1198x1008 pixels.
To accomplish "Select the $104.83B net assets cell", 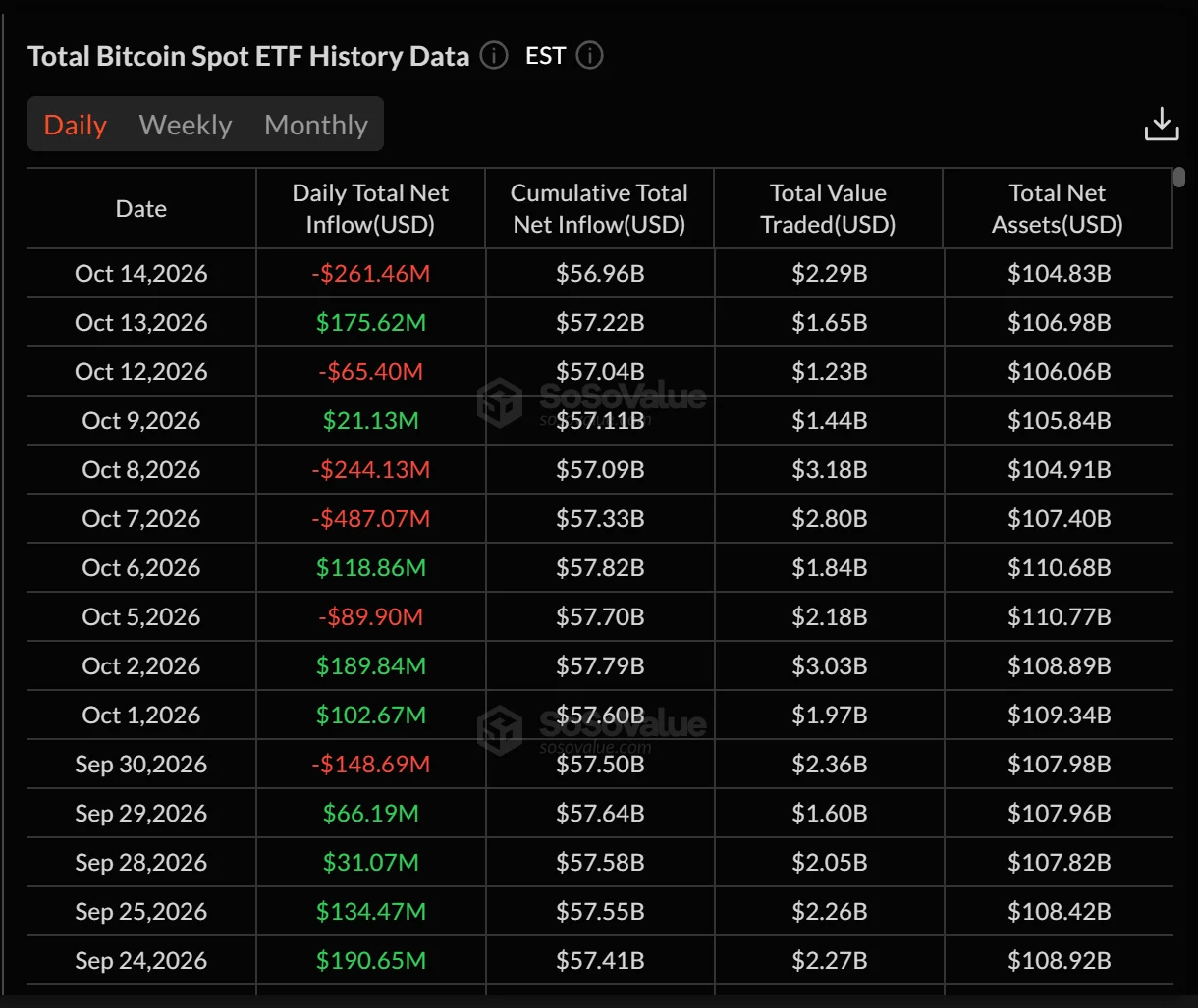I will pos(1059,273).
